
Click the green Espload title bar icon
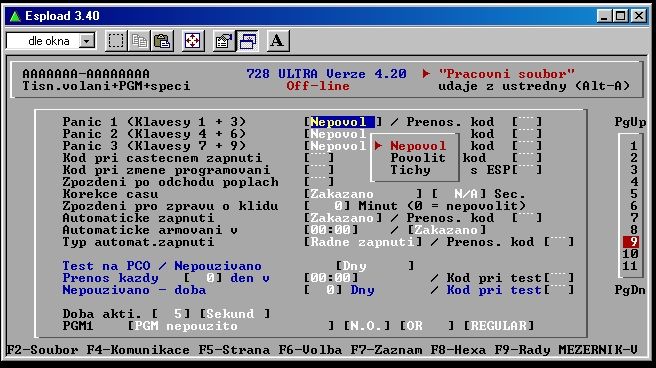tap(15, 16)
